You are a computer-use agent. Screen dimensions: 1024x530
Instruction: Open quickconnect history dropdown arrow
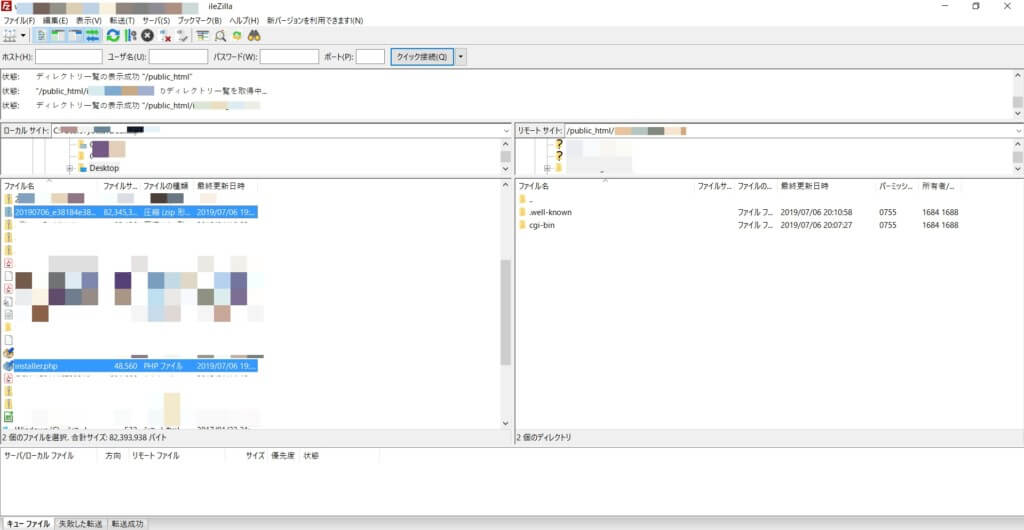pos(461,57)
